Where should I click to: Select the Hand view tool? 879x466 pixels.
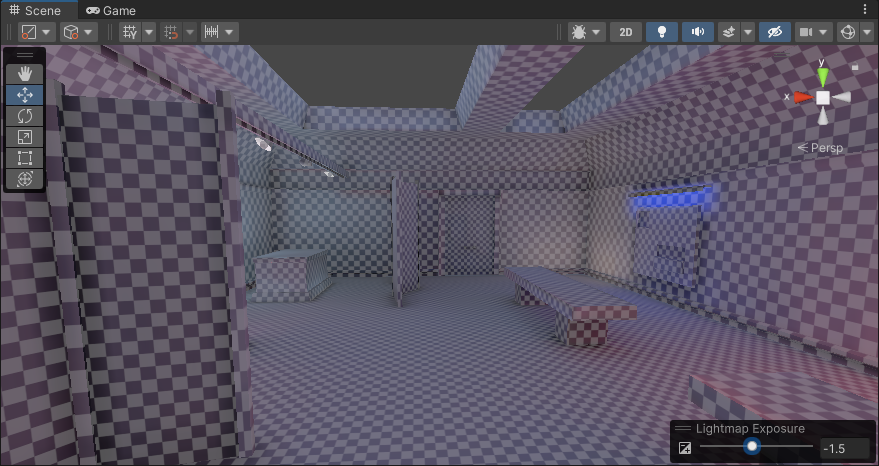25,73
